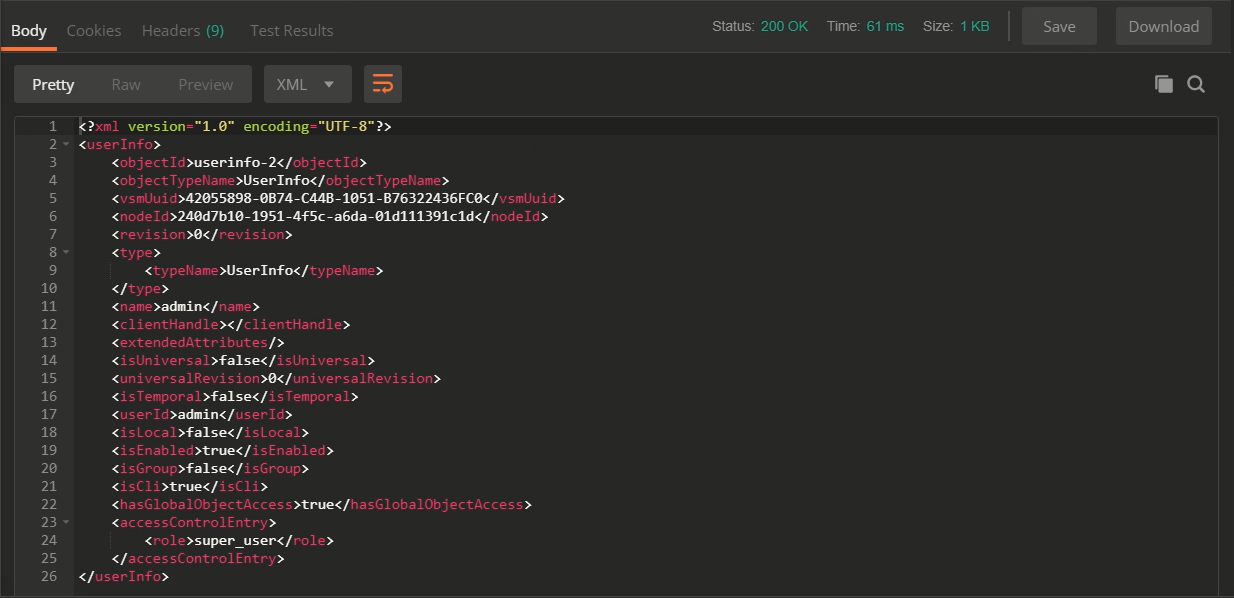Collapse the type element on line 8
This screenshot has width=1234, height=598.
pos(66,253)
